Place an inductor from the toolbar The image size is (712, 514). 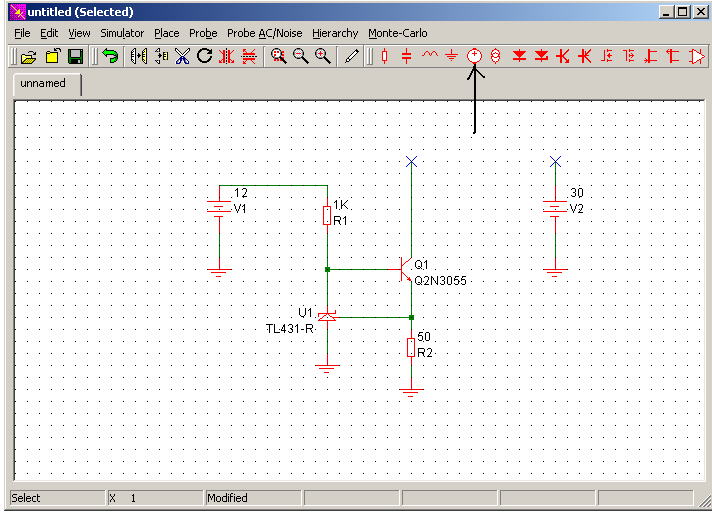coord(430,55)
